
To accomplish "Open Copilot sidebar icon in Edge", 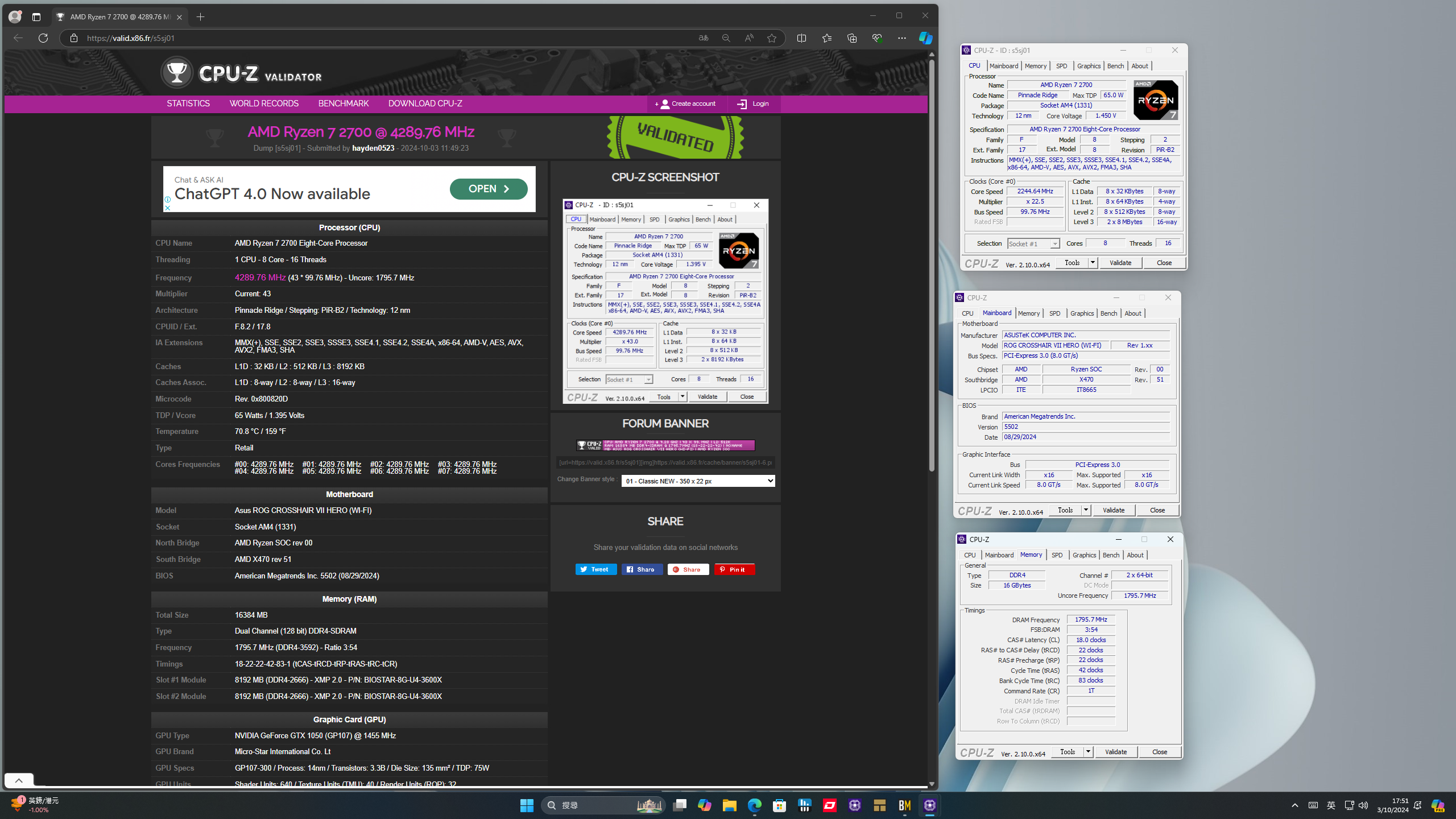I will [925, 38].
